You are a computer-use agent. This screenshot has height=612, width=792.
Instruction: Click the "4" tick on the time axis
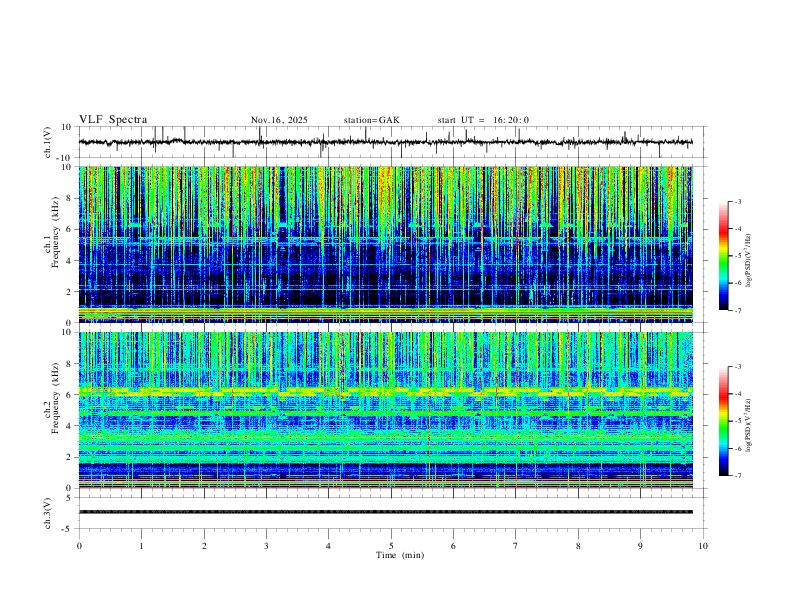[x=329, y=546]
